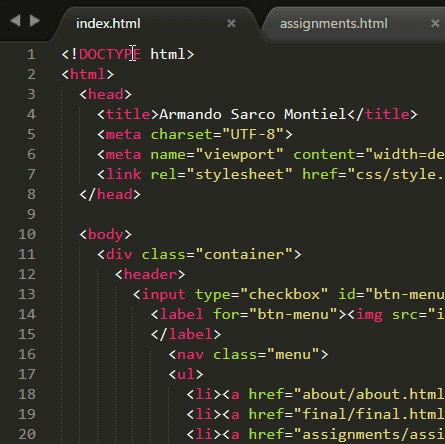Click the "stylesheet" rel value
Viewport: 445px width, 444px height.
(239, 174)
